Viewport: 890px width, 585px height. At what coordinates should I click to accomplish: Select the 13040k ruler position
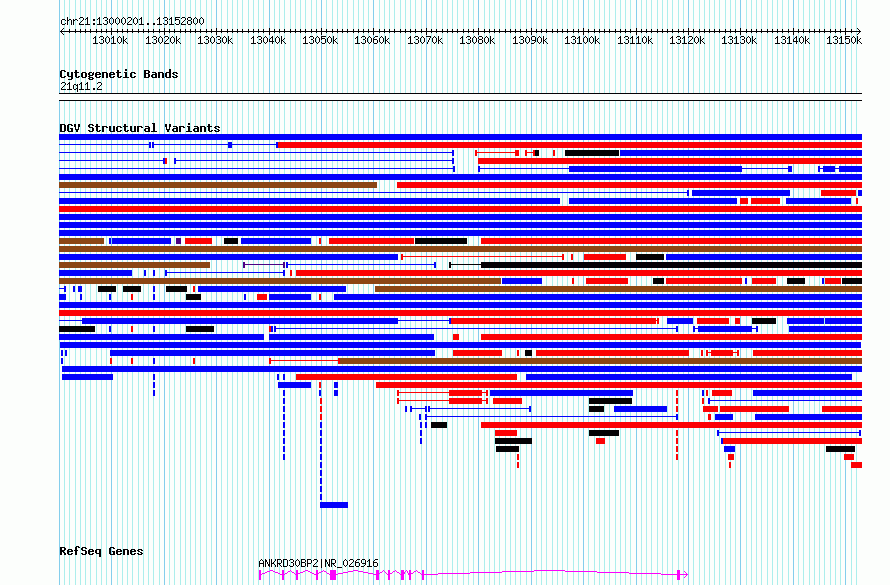[268, 40]
